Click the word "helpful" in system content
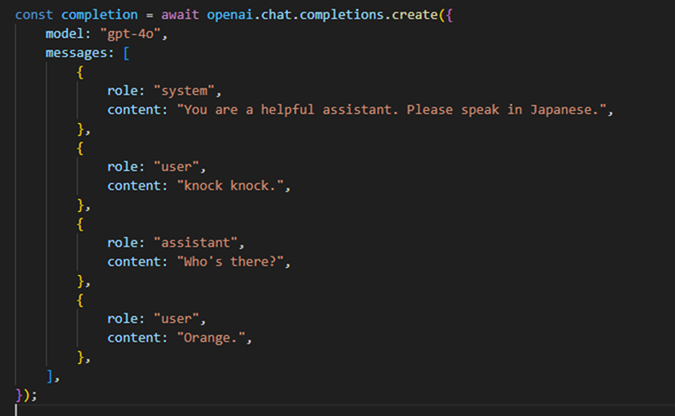Image resolution: width=675 pixels, height=416 pixels. pos(288,110)
